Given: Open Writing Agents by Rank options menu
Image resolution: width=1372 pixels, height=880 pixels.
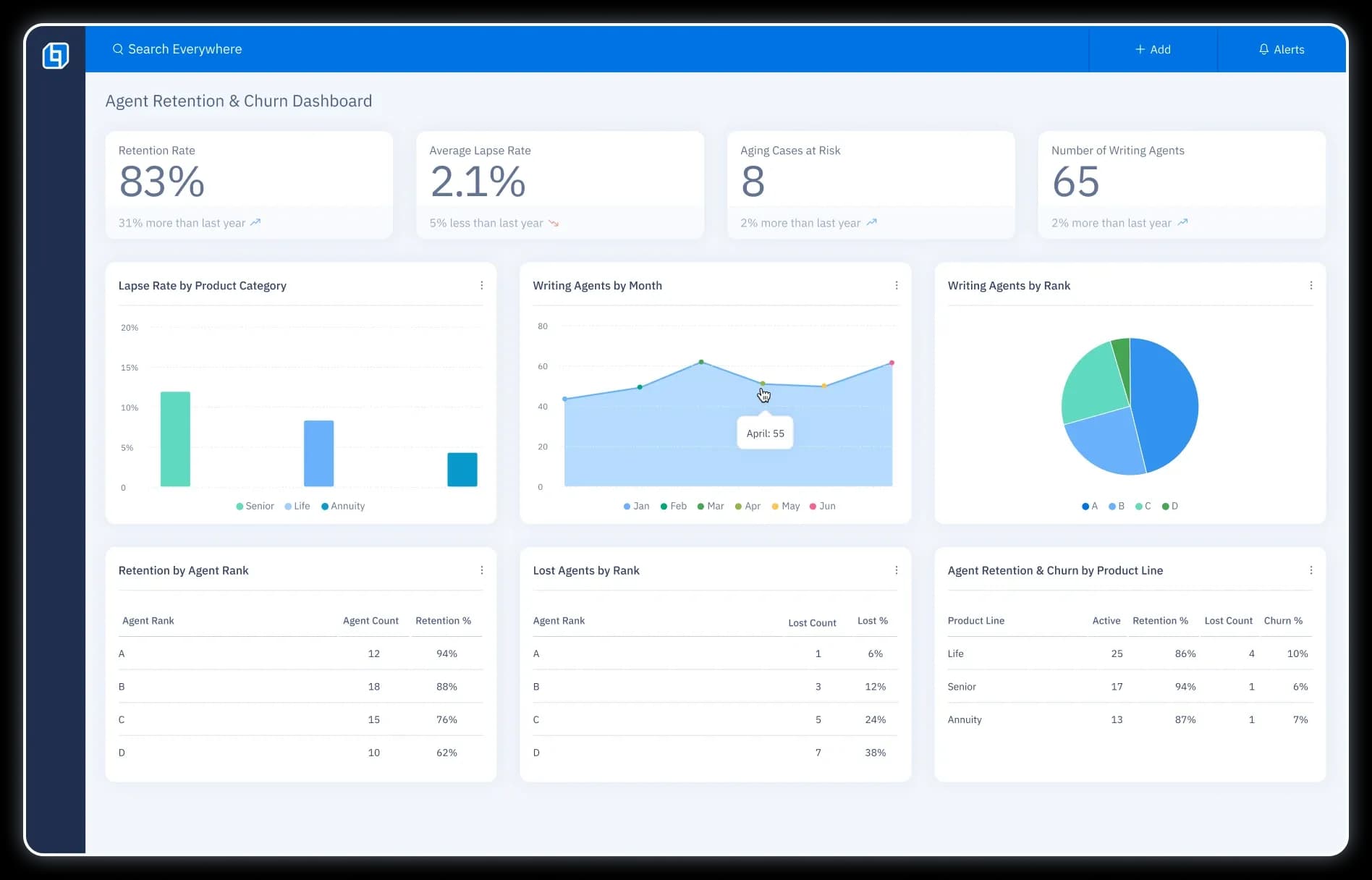Looking at the screenshot, I should [1310, 286].
